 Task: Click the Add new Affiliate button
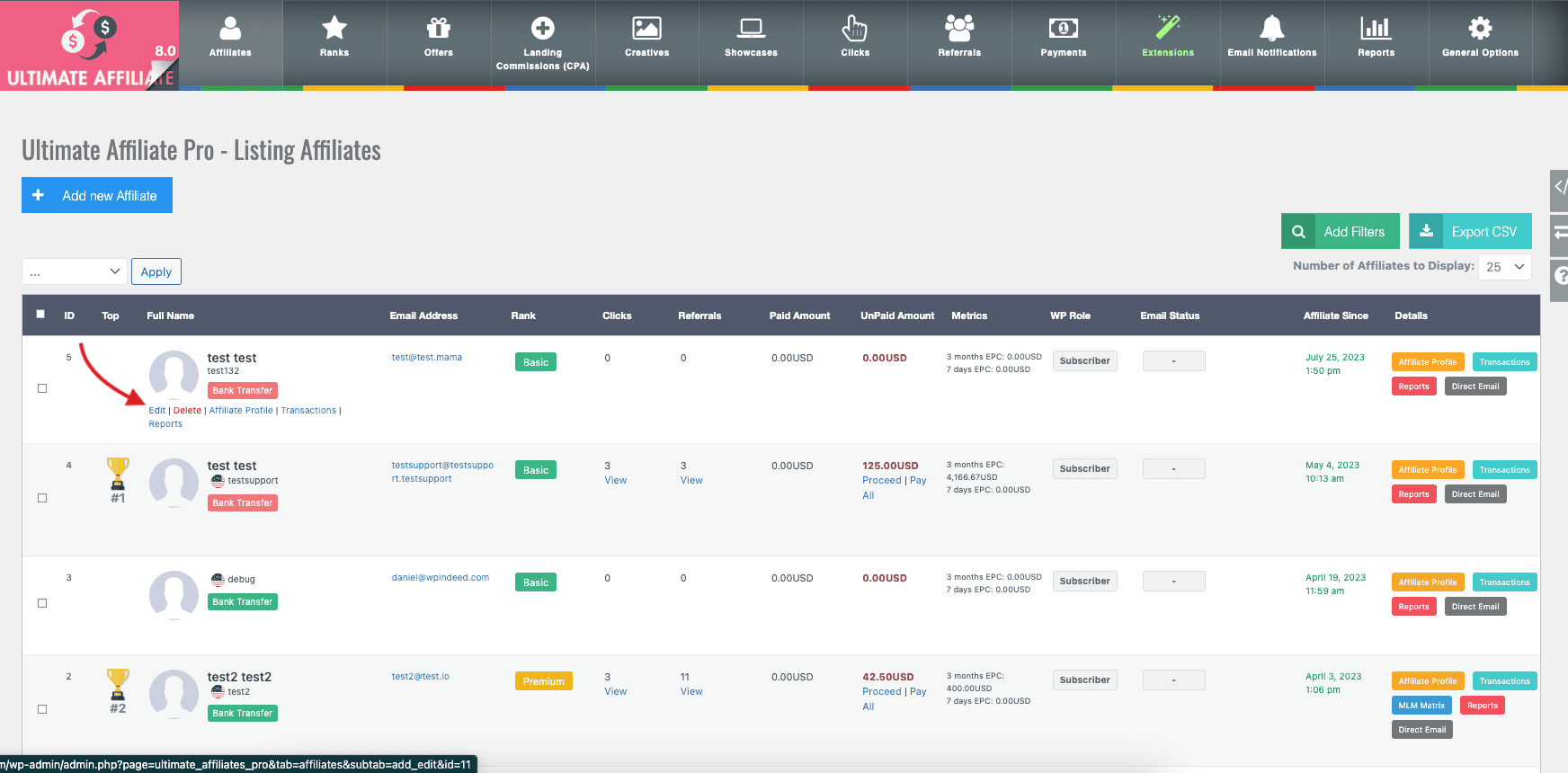(x=97, y=195)
